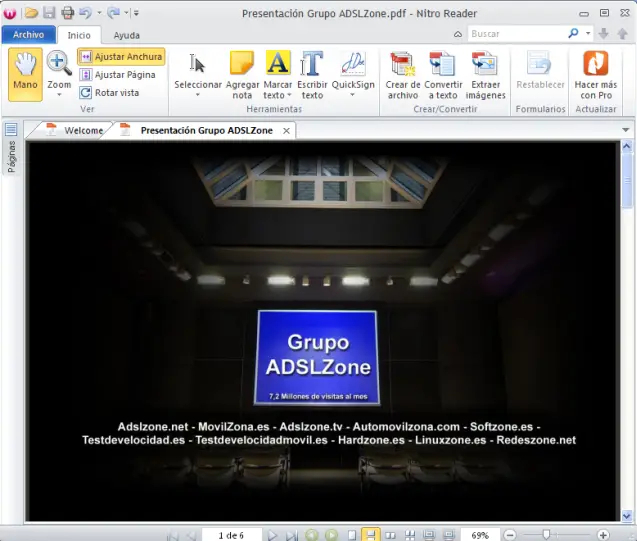The width and height of the screenshot is (637, 541).
Task: Expand the Zoom tool dropdown arrow
Action: [x=59, y=95]
